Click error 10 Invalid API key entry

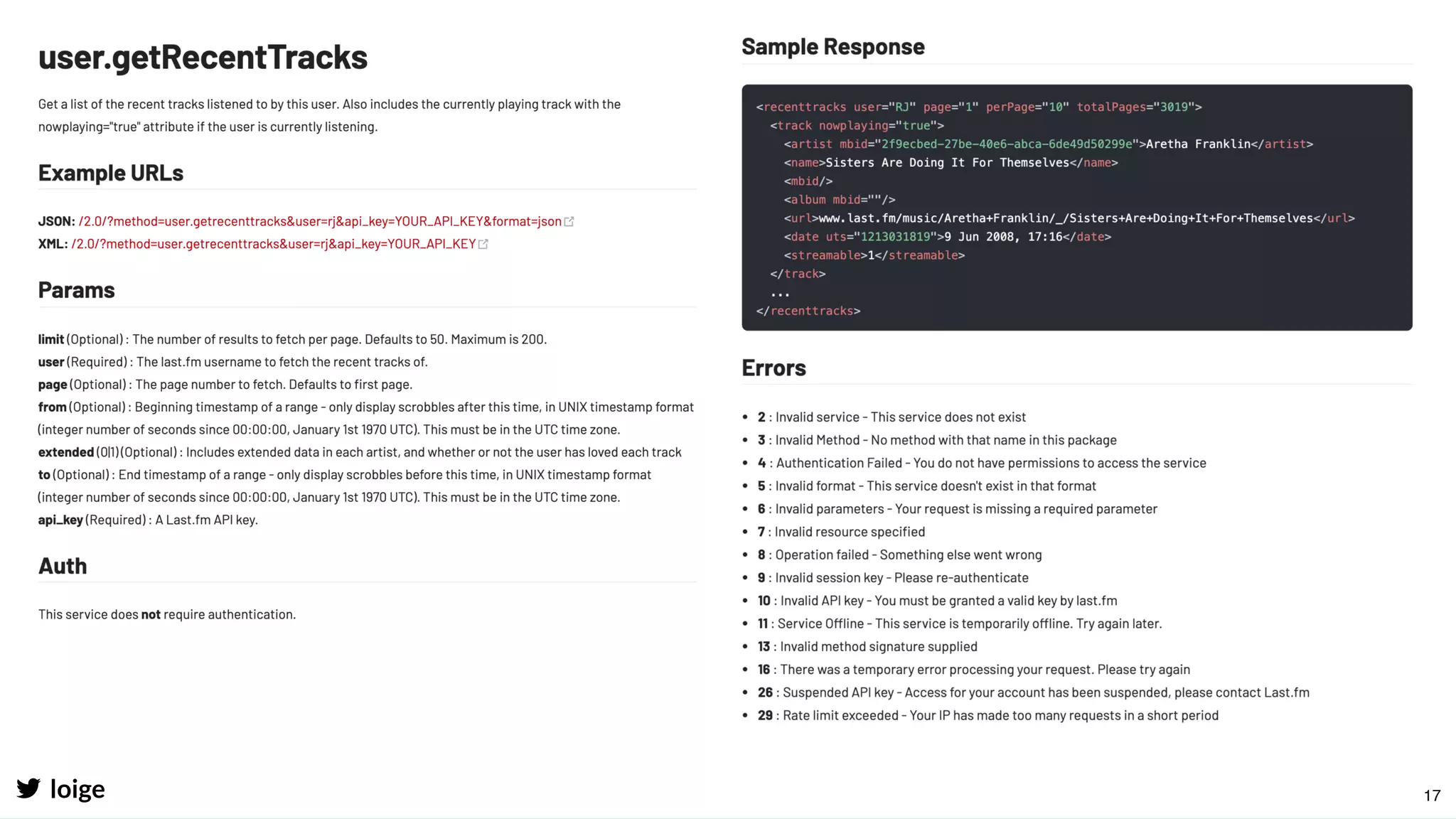tap(938, 601)
